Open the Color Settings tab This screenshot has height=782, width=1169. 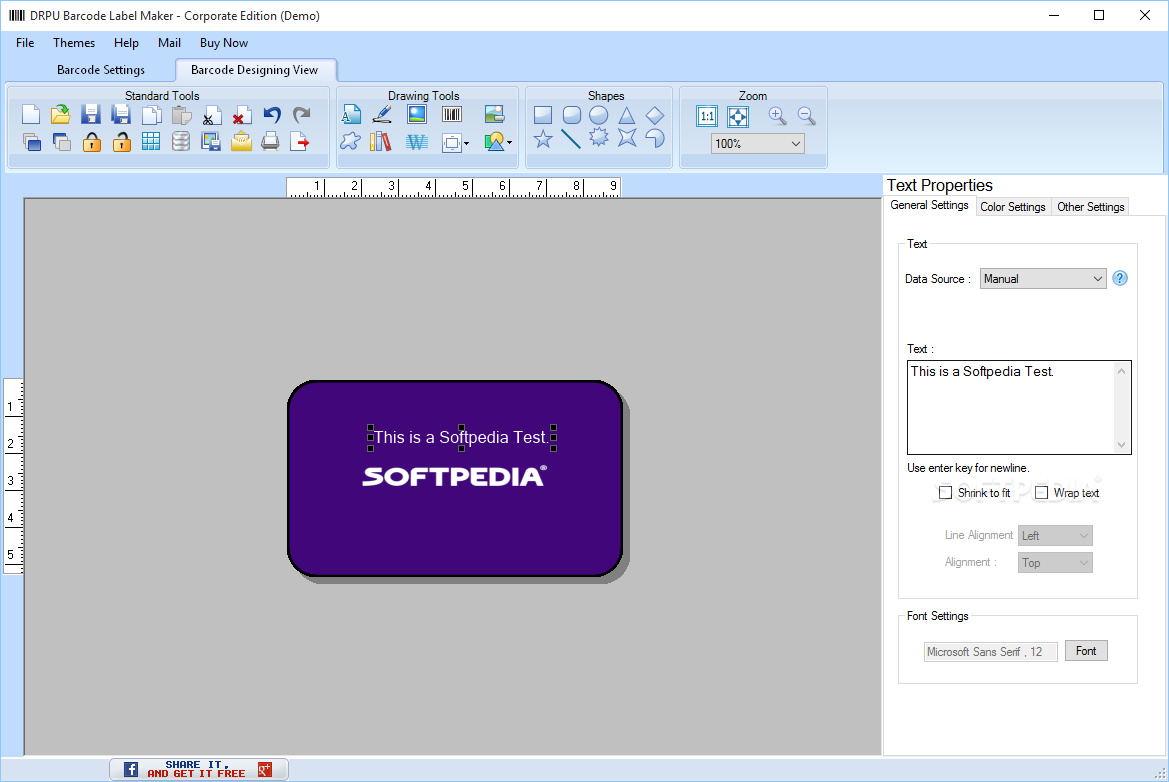coord(1012,206)
